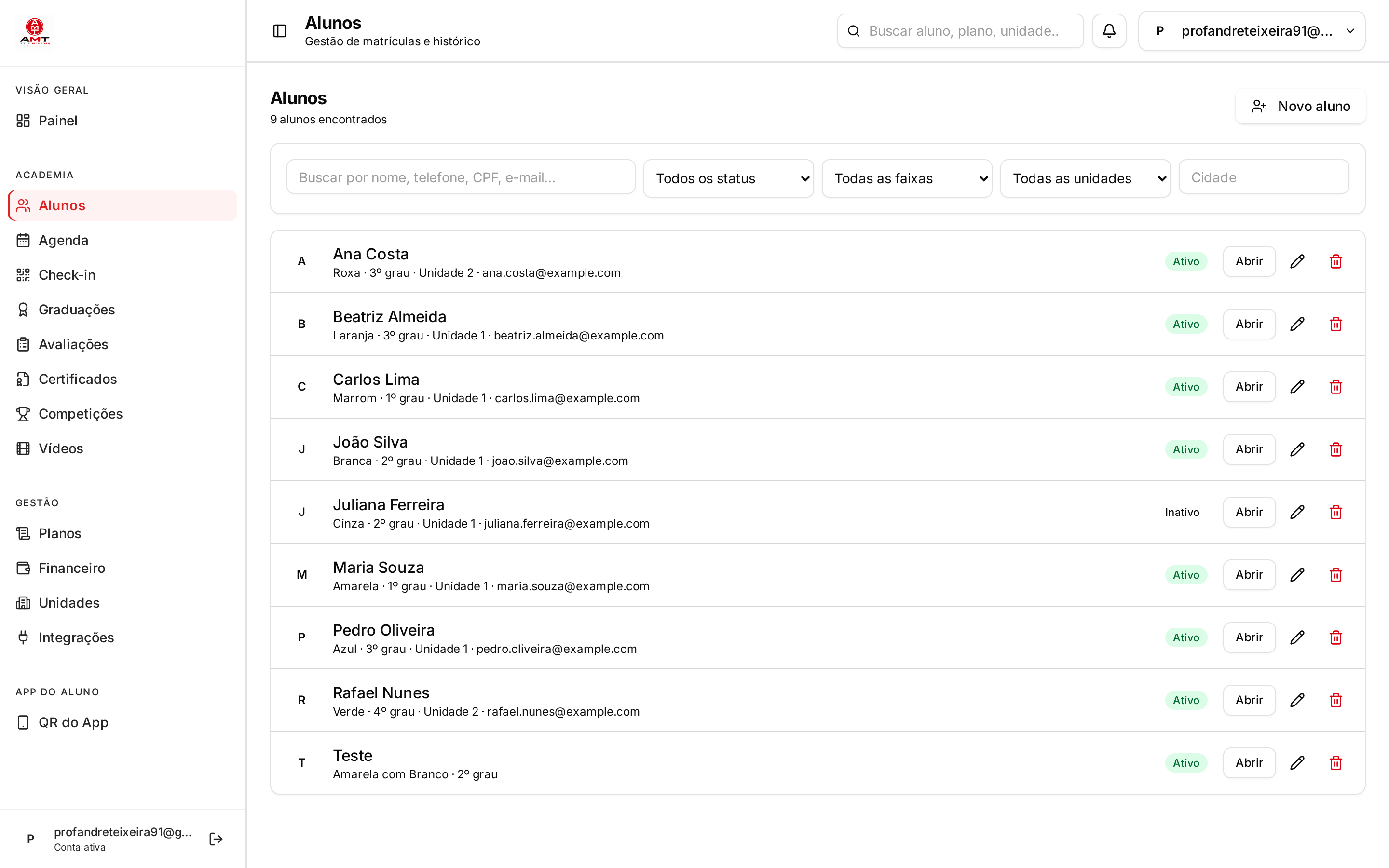This screenshot has width=1389, height=868.
Task: Click the Novo aluno button
Action: tap(1300, 106)
